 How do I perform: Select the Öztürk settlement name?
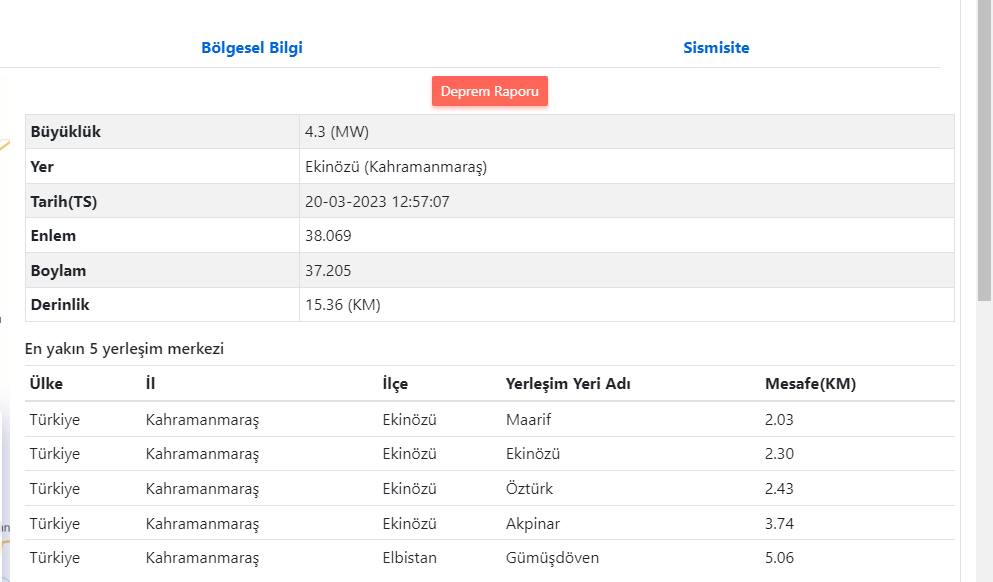click(529, 489)
